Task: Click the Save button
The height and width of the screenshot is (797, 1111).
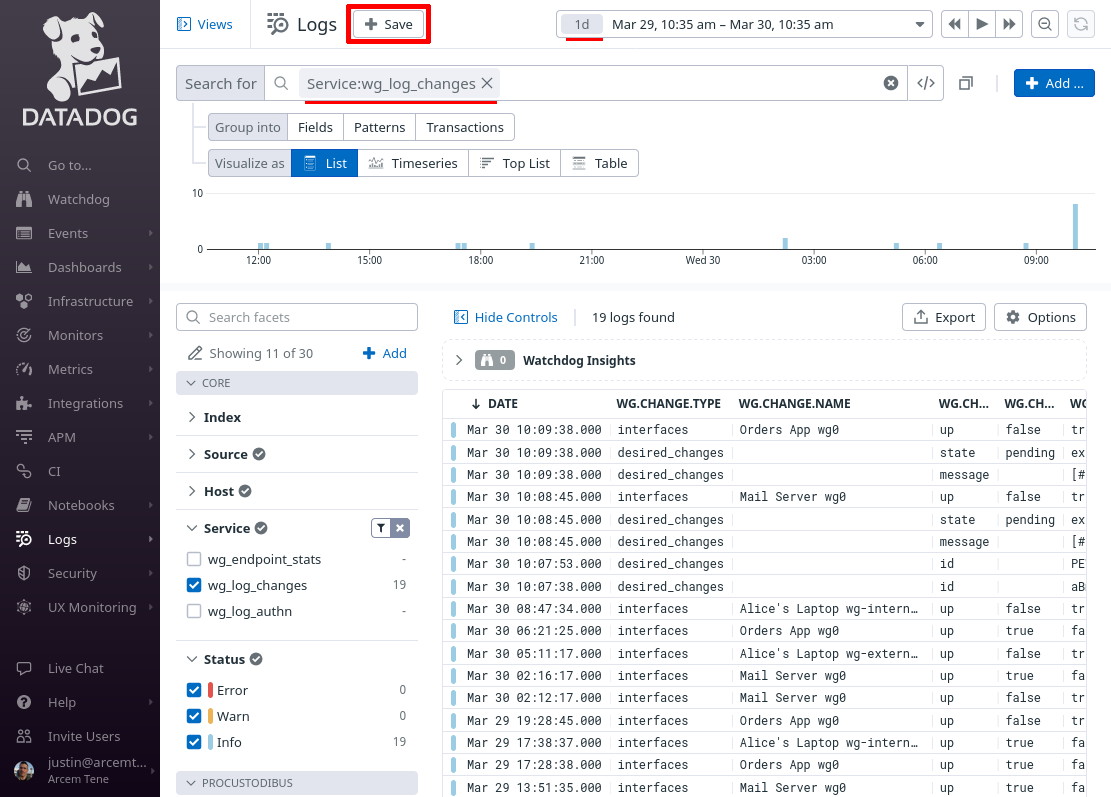Action: point(388,24)
